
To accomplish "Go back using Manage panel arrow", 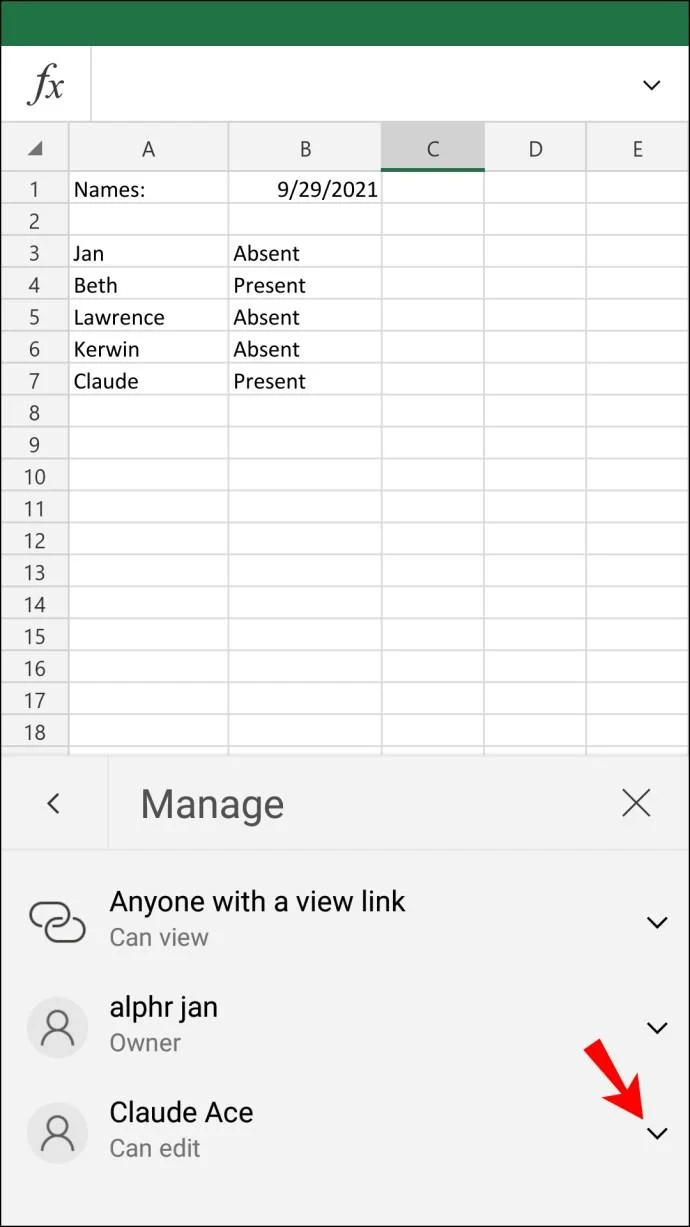I will pyautogui.click(x=54, y=802).
